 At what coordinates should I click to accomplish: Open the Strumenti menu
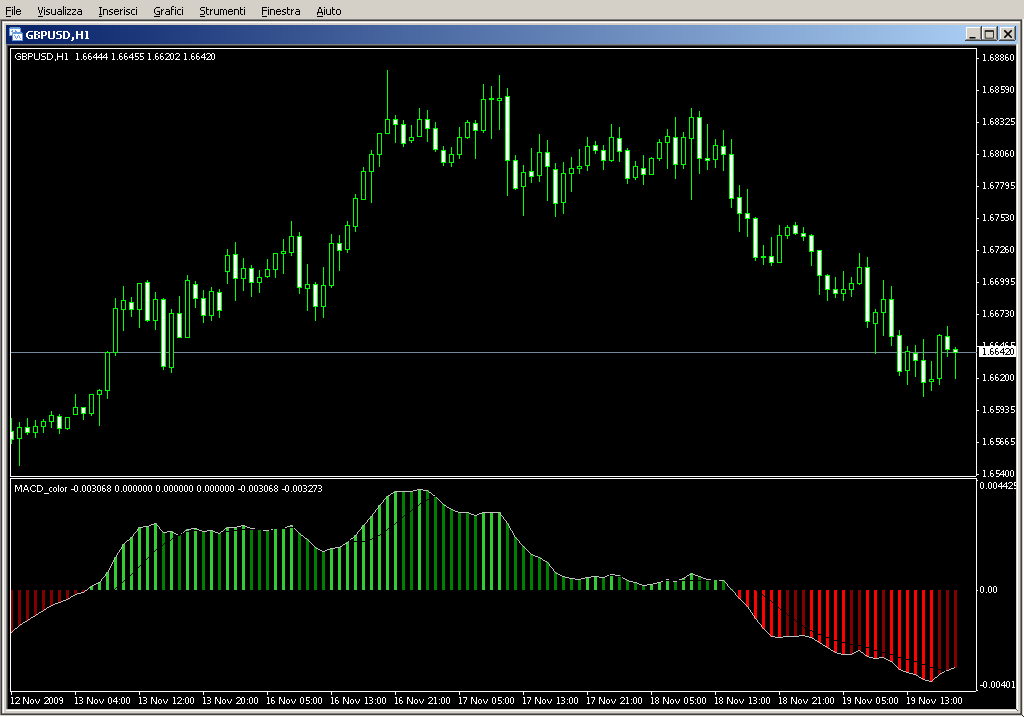tap(222, 11)
